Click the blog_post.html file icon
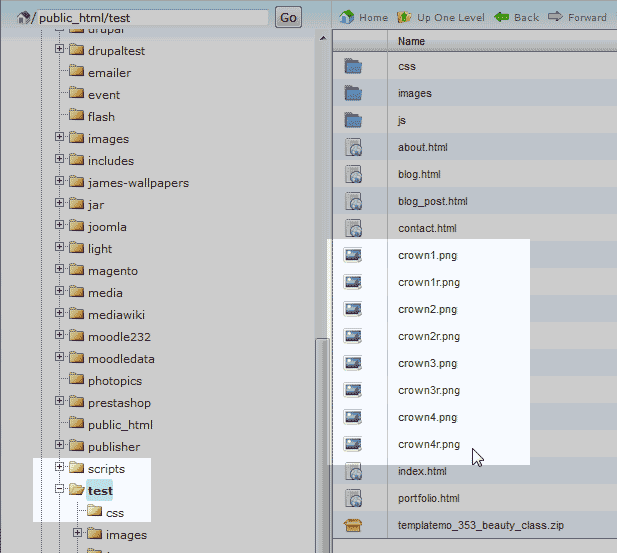Image resolution: width=617 pixels, height=553 pixels. pyautogui.click(x=353, y=201)
